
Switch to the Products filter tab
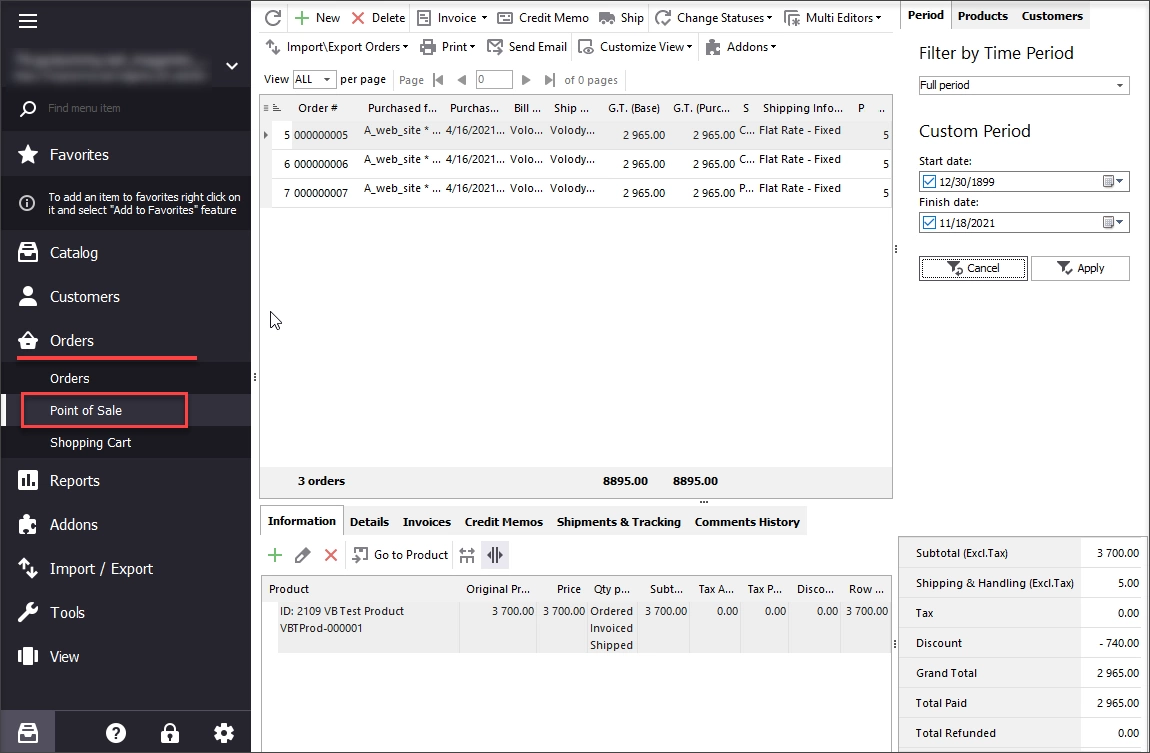(983, 15)
